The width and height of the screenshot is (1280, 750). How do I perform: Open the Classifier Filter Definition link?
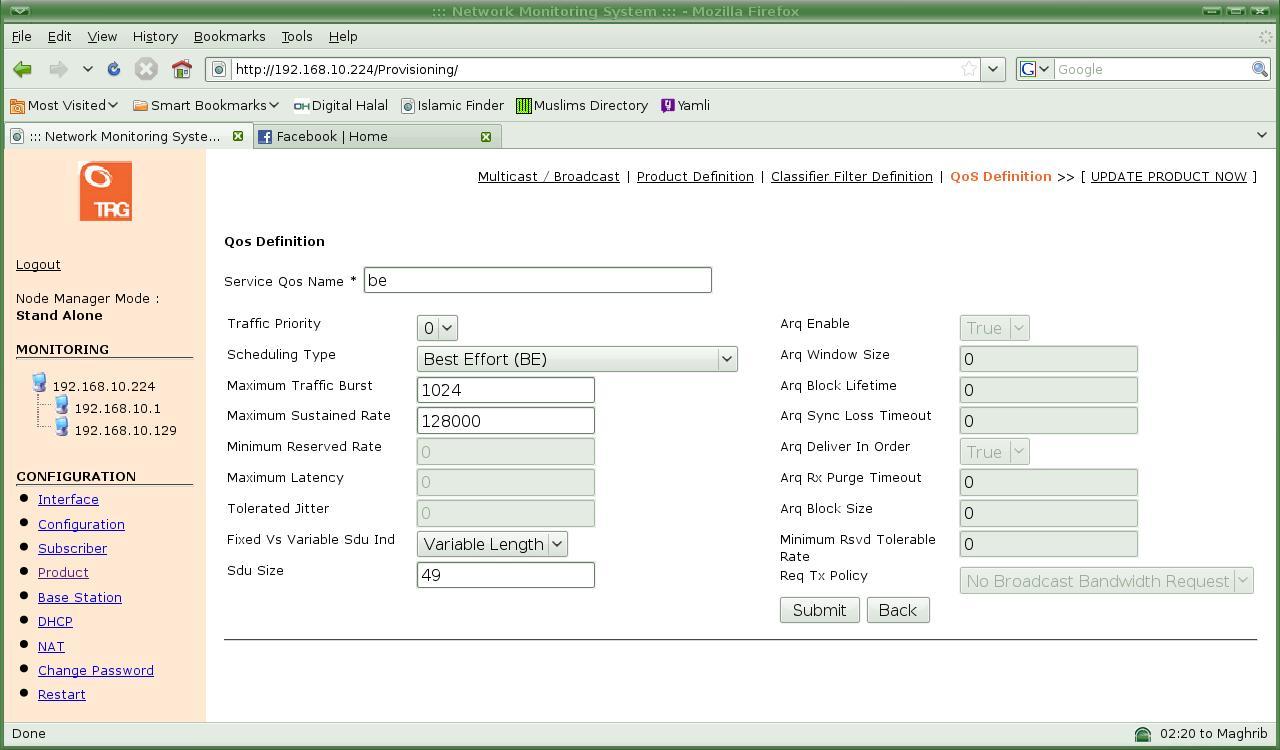[x=851, y=176]
